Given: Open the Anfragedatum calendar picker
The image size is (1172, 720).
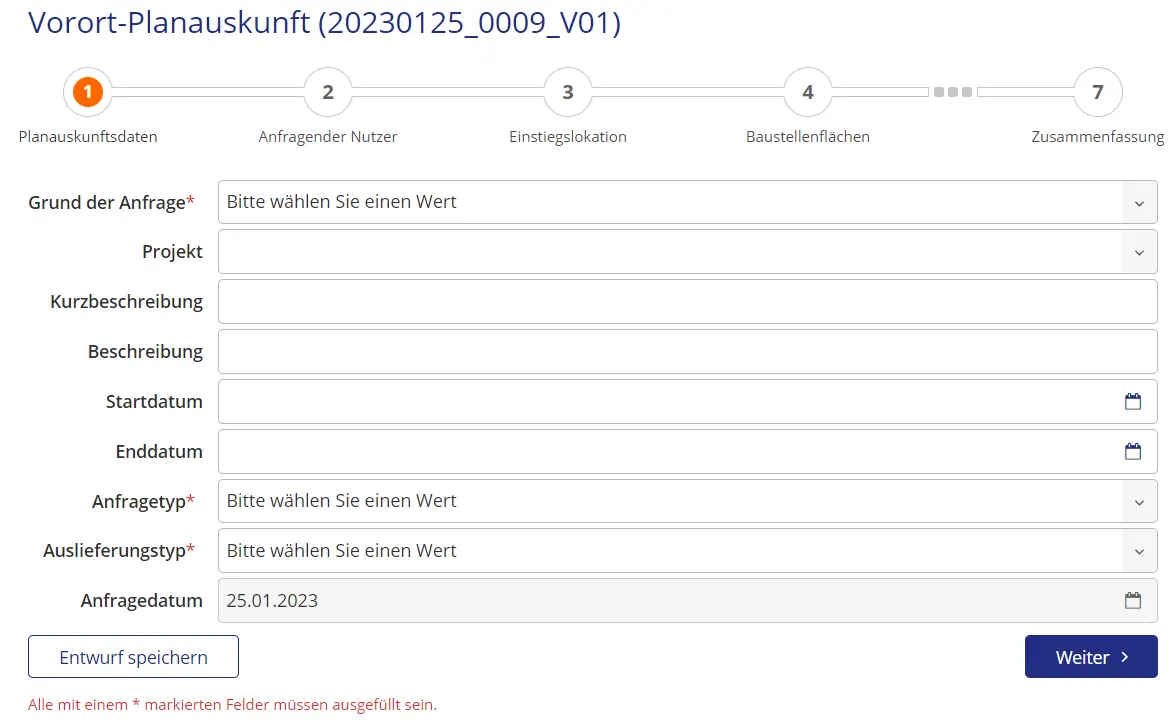Looking at the screenshot, I should pos(1133,600).
